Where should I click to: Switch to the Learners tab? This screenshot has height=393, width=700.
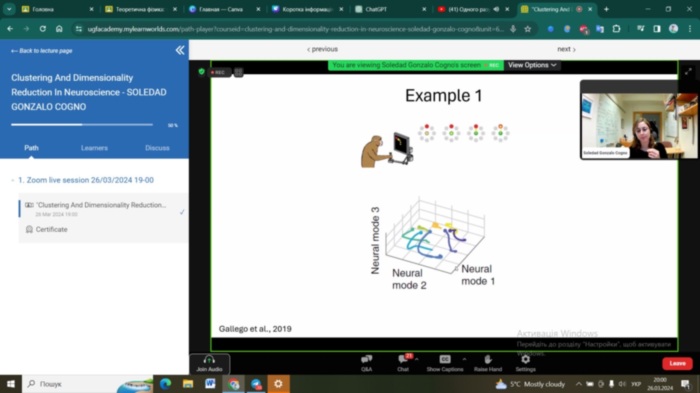click(x=94, y=148)
